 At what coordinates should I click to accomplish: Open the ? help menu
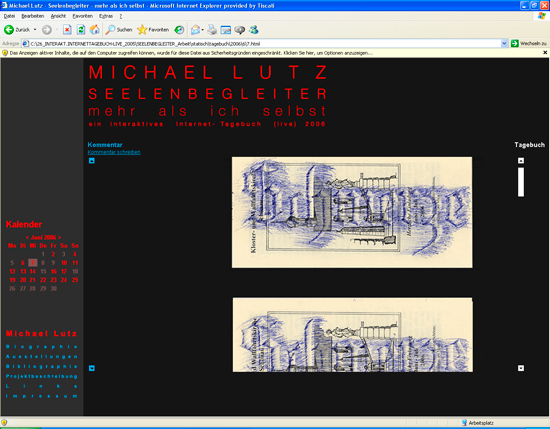(x=121, y=16)
